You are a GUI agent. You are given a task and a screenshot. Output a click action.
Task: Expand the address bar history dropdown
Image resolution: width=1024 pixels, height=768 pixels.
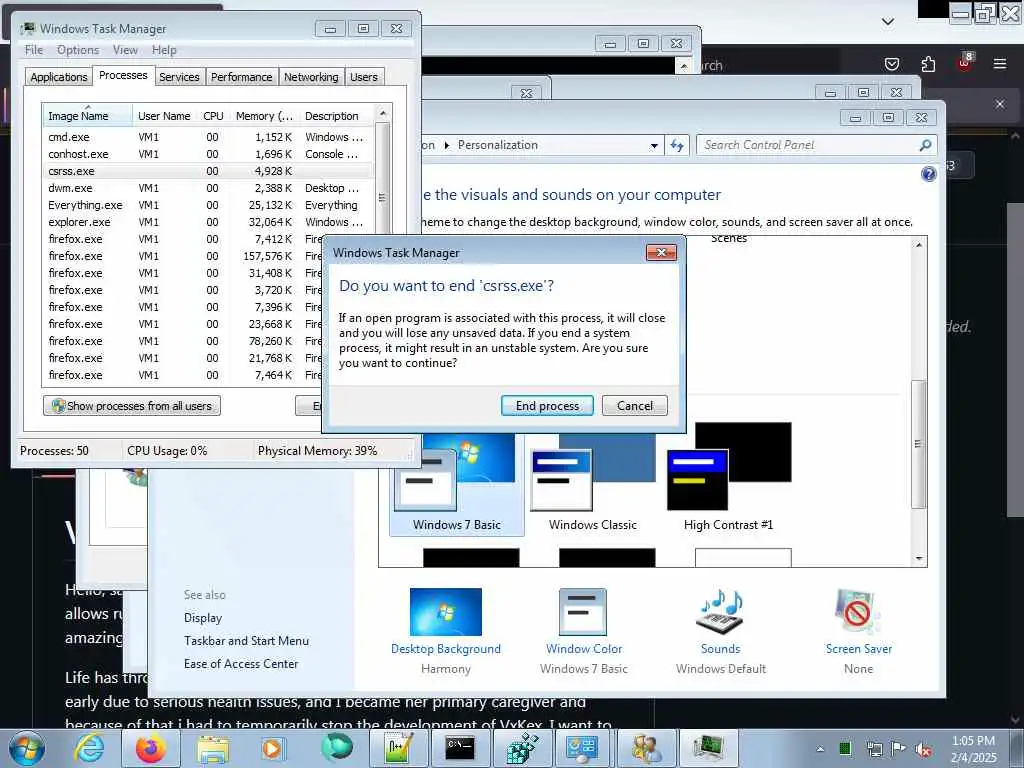[654, 146]
